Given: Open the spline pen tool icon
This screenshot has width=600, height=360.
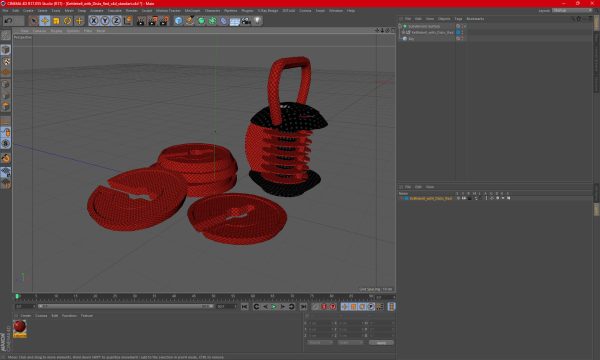Looking at the screenshot, I should point(189,21).
